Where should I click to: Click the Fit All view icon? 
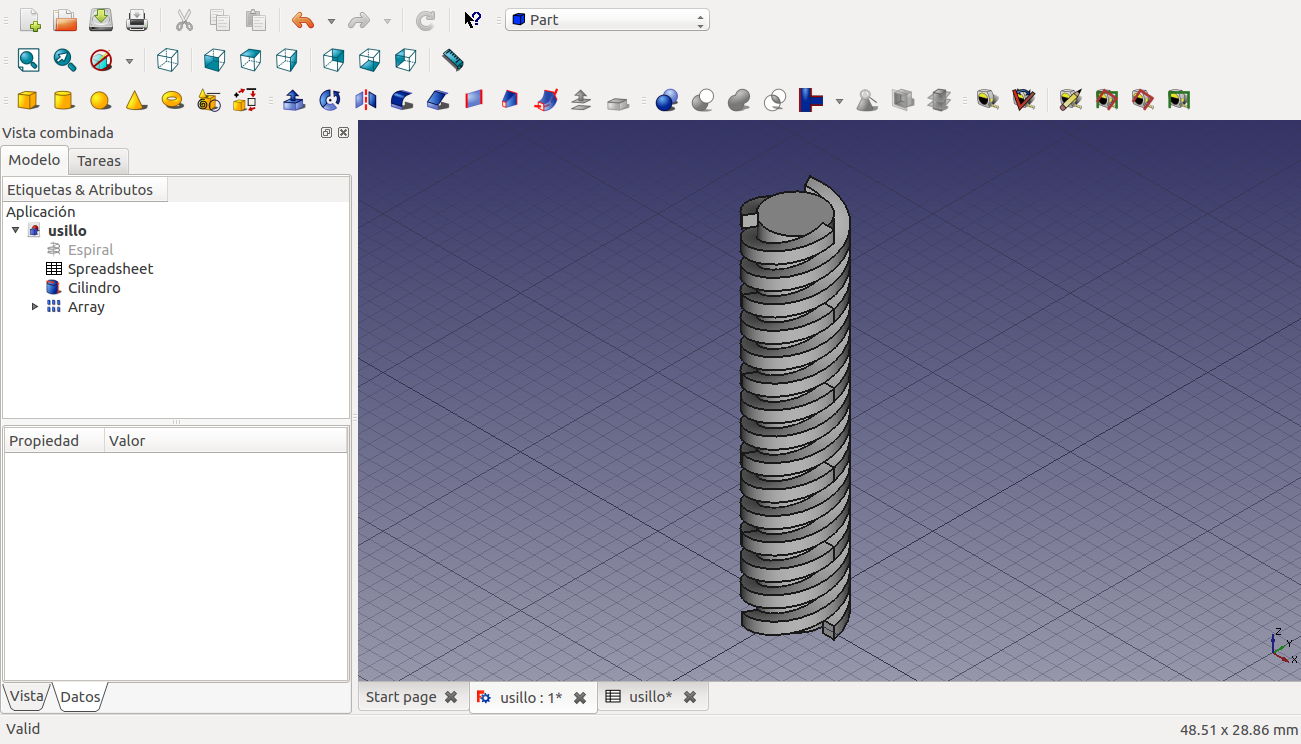[x=28, y=60]
